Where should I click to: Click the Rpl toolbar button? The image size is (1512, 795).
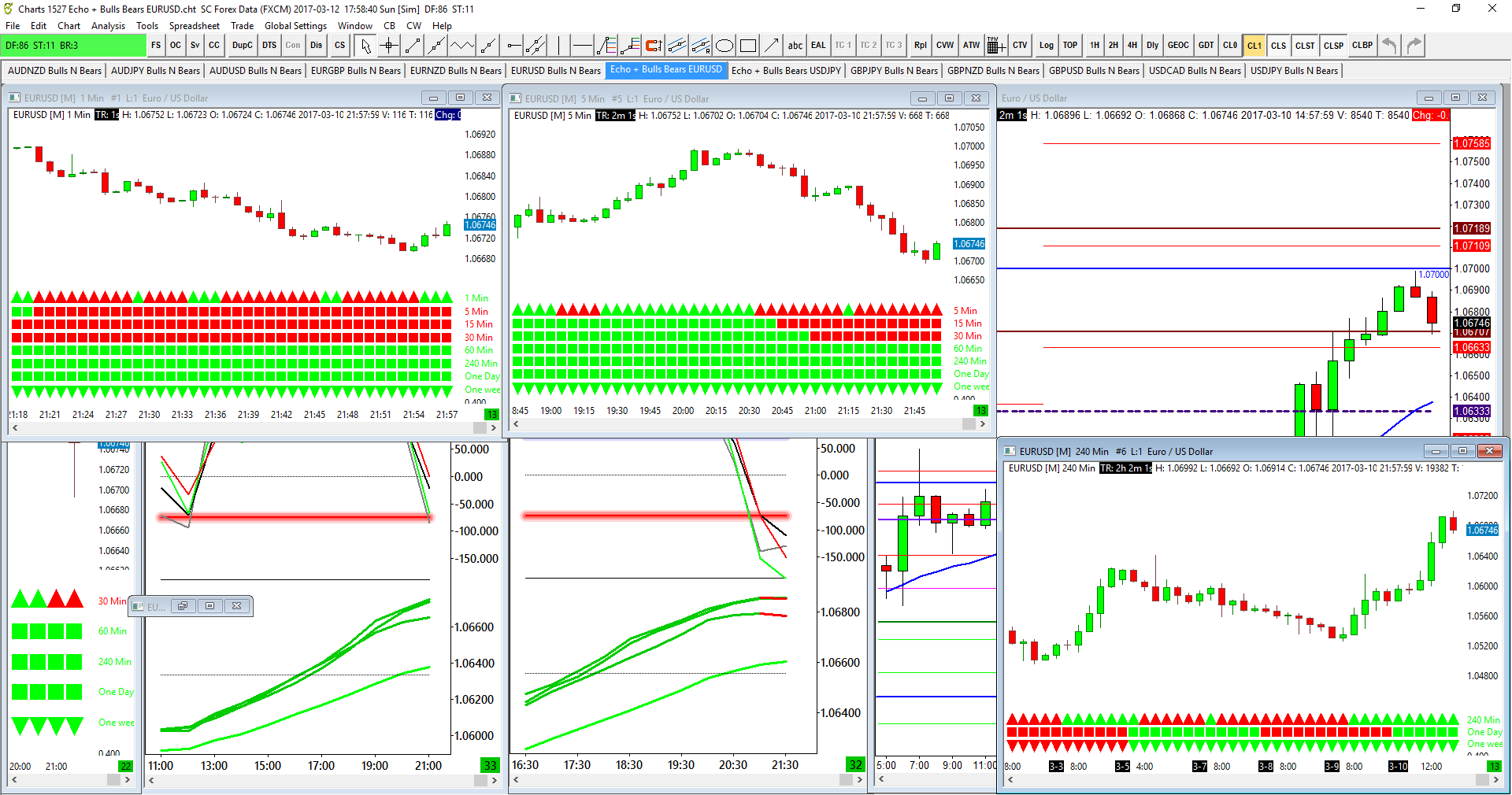coord(920,46)
